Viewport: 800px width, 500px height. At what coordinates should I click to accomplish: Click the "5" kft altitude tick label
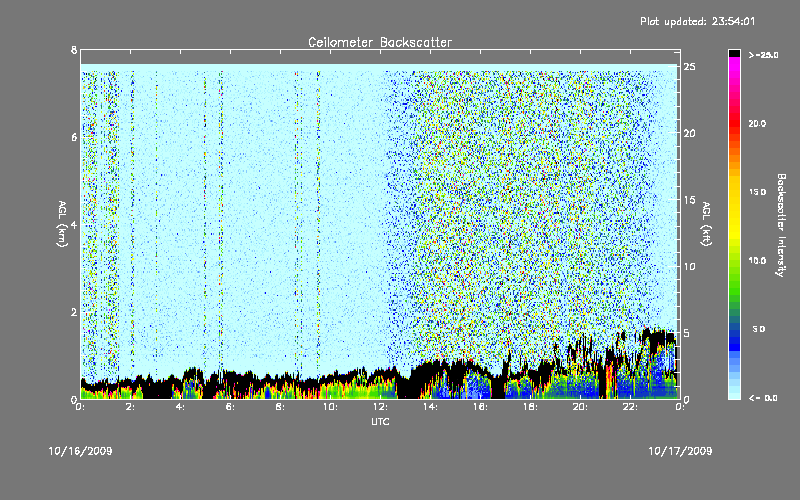pyautogui.click(x=687, y=333)
